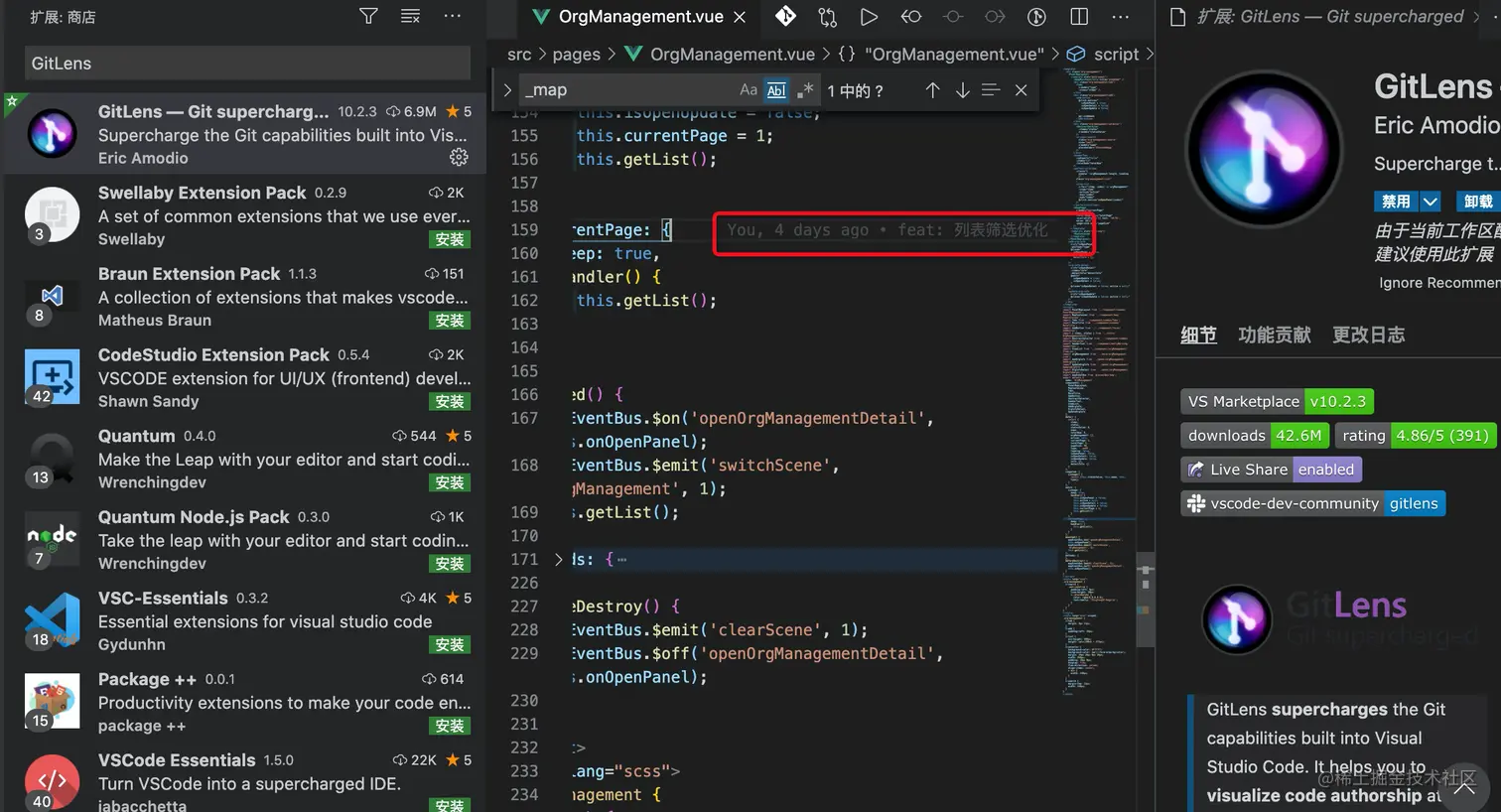Click CodeStudio Extension Pack icon
Screen dimensions: 1501x812
tap(52, 377)
